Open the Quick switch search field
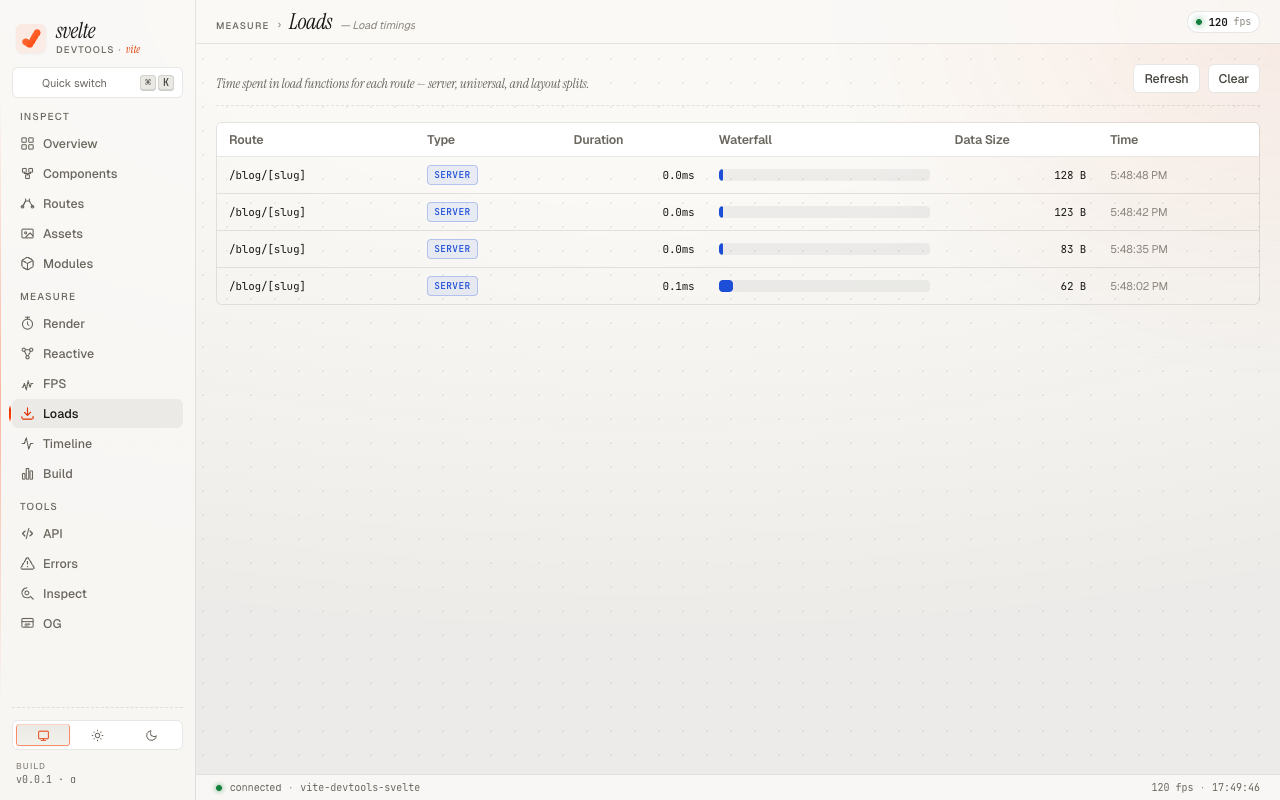This screenshot has height=800, width=1280. [97, 83]
